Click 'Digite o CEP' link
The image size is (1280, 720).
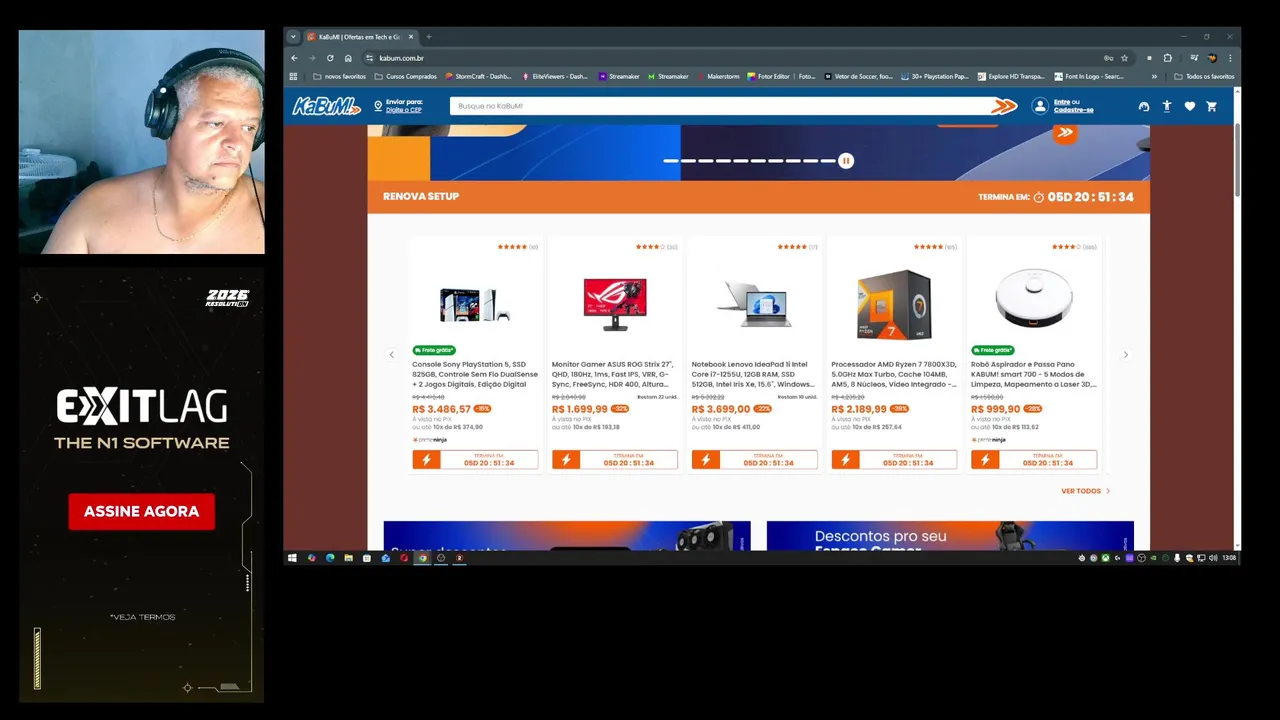tap(404, 110)
